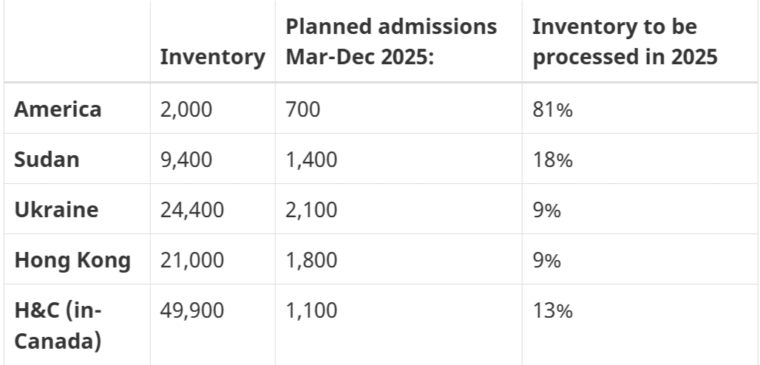Click the Inventory column header
The image size is (760, 365).
(x=213, y=57)
